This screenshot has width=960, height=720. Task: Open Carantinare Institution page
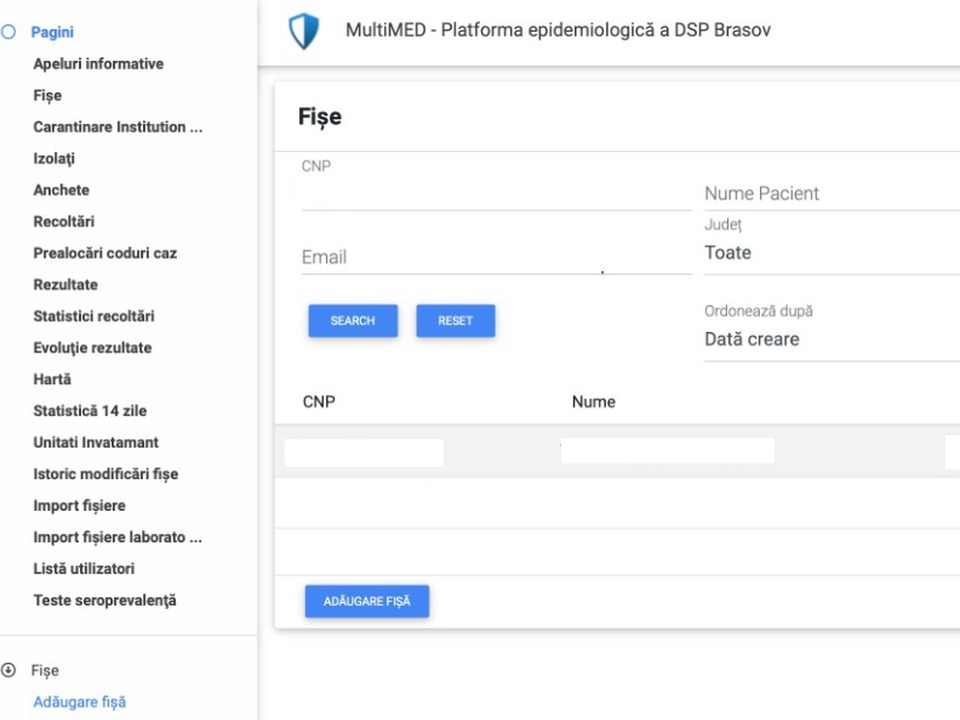coord(118,127)
